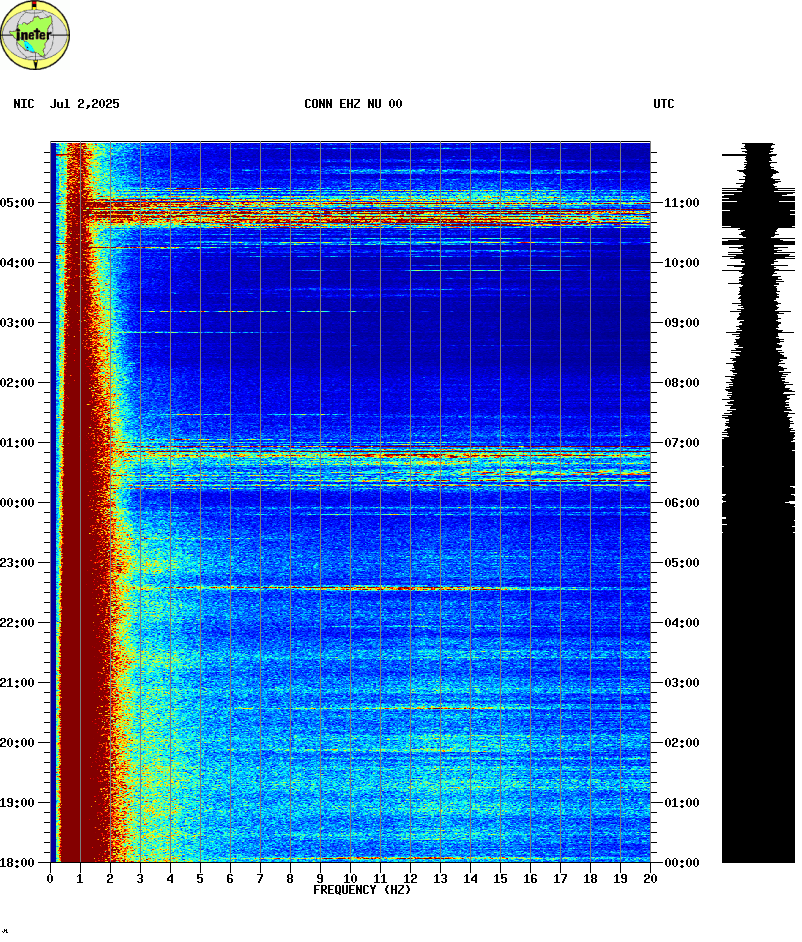Click the UTC time label "10:00"

coord(682,263)
